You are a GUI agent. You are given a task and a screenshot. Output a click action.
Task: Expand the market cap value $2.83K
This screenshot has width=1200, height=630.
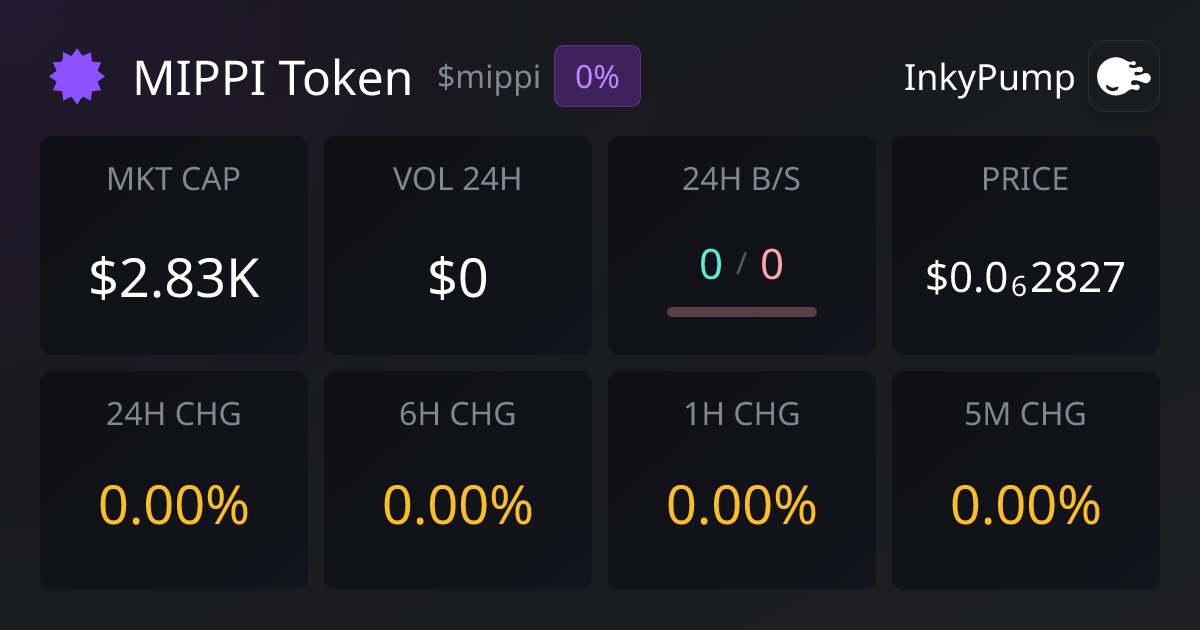174,280
